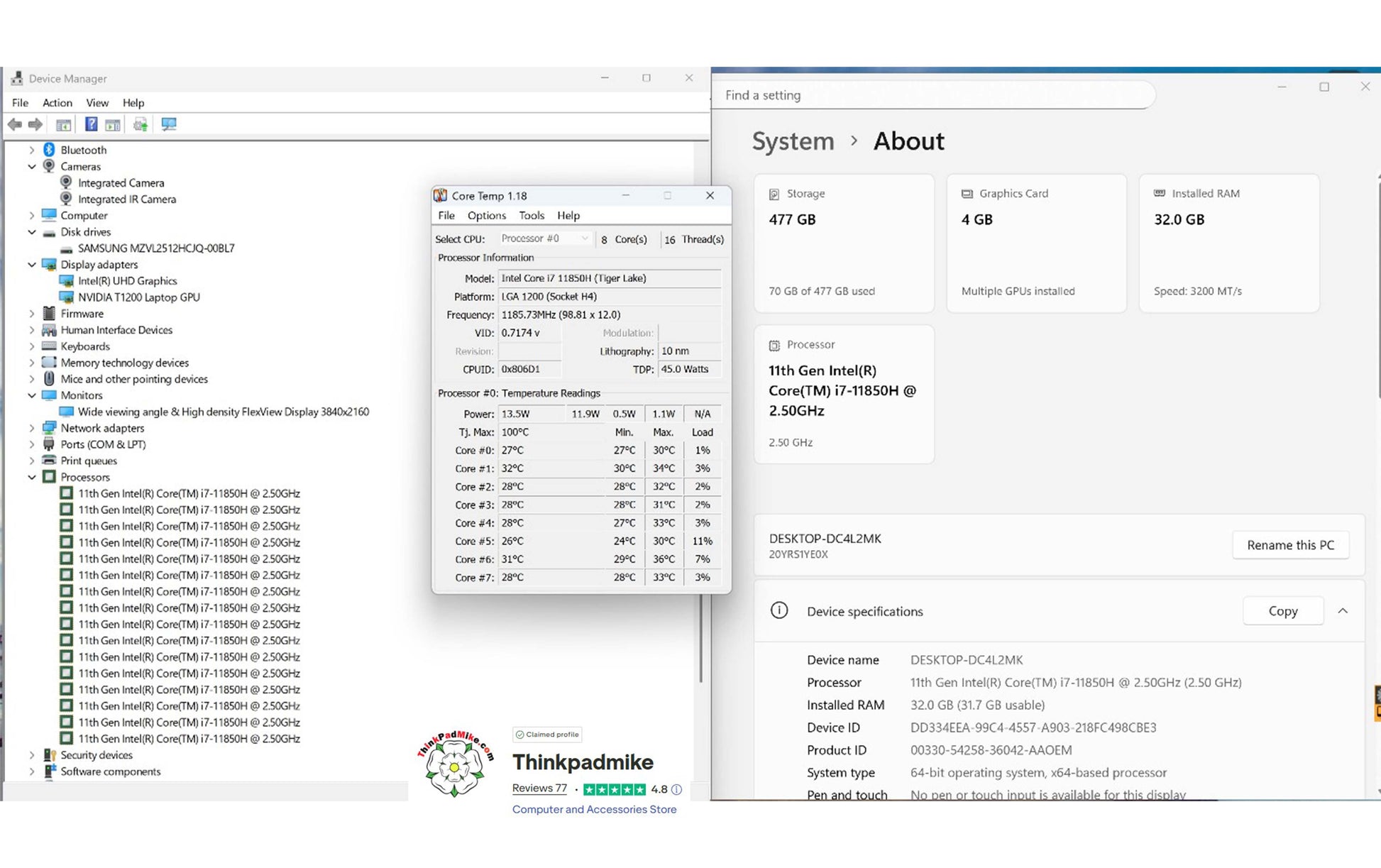Expand the Network adapters node

[31, 428]
